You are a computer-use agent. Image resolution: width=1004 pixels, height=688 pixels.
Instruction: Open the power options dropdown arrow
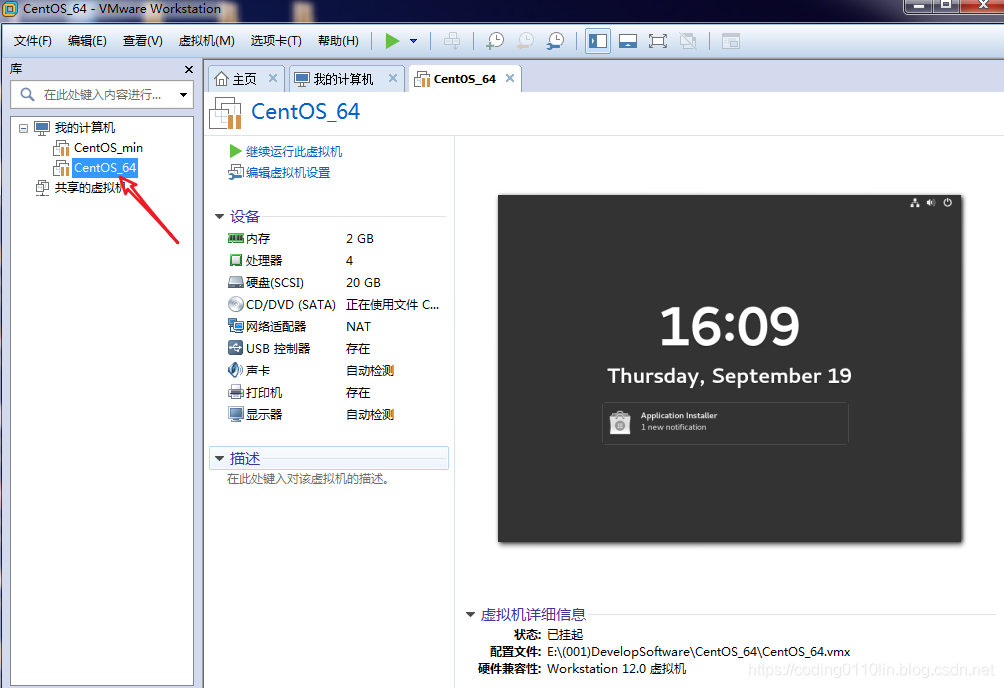[414, 41]
